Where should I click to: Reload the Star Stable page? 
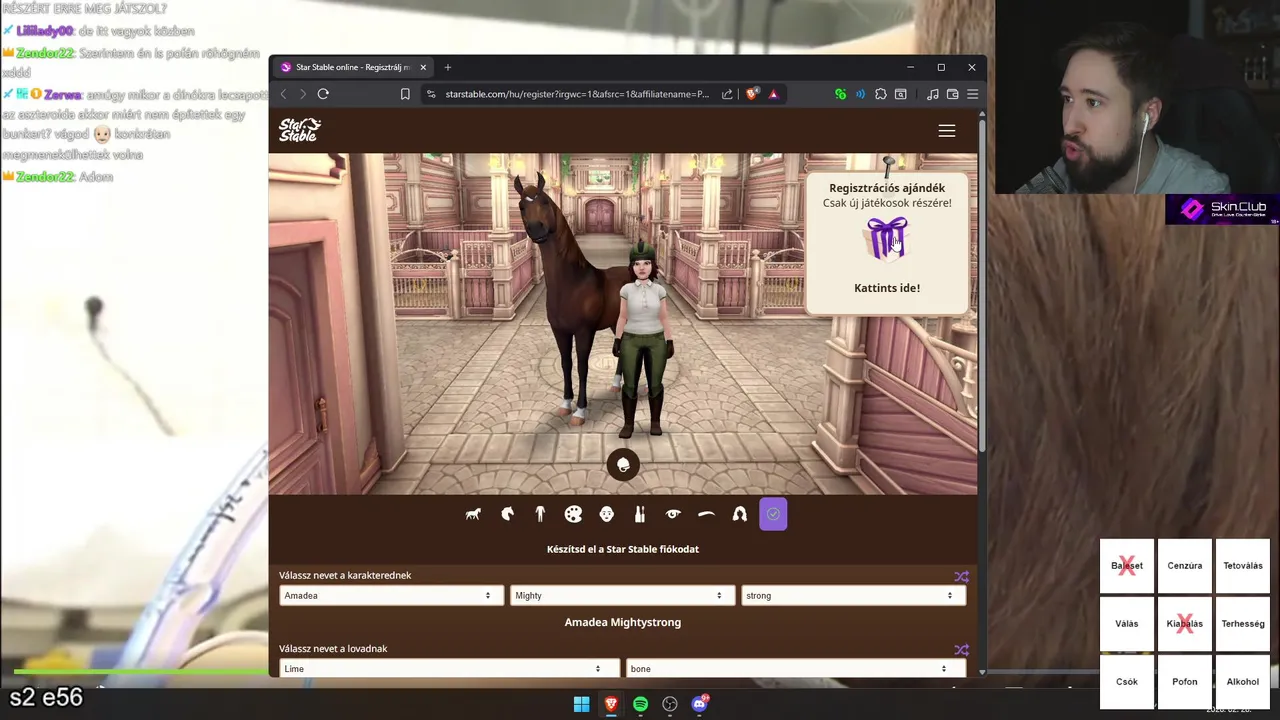click(323, 94)
